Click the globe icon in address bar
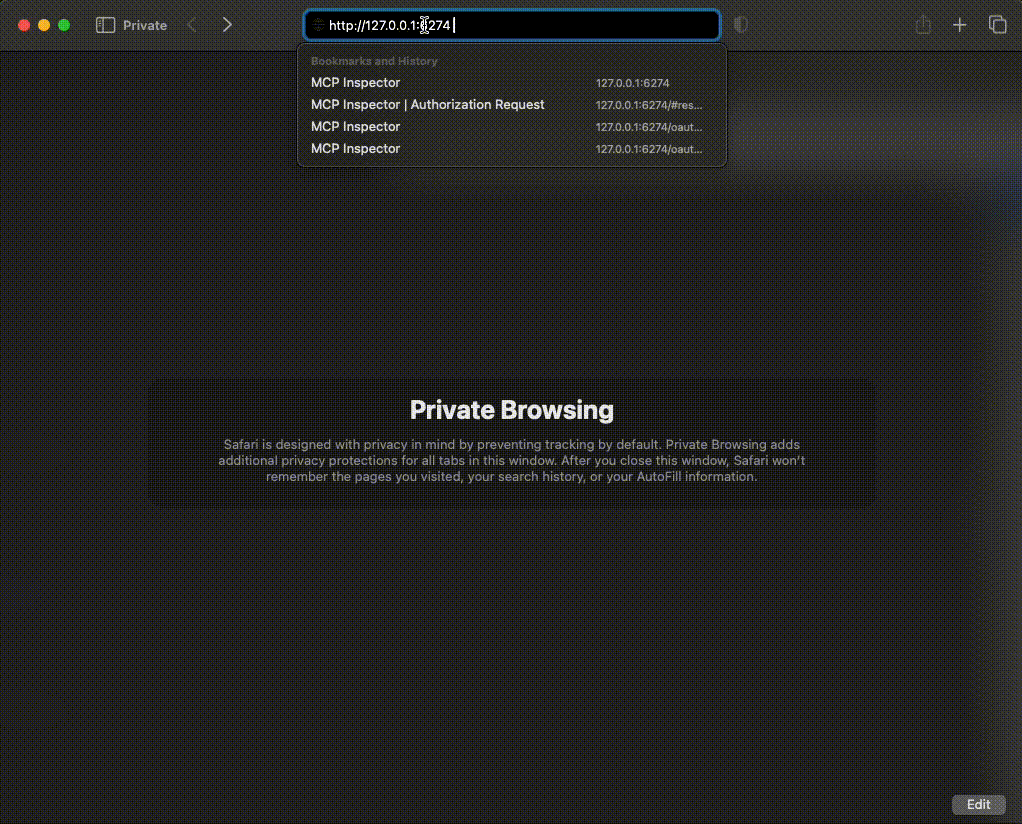The image size is (1022, 824). pos(318,25)
